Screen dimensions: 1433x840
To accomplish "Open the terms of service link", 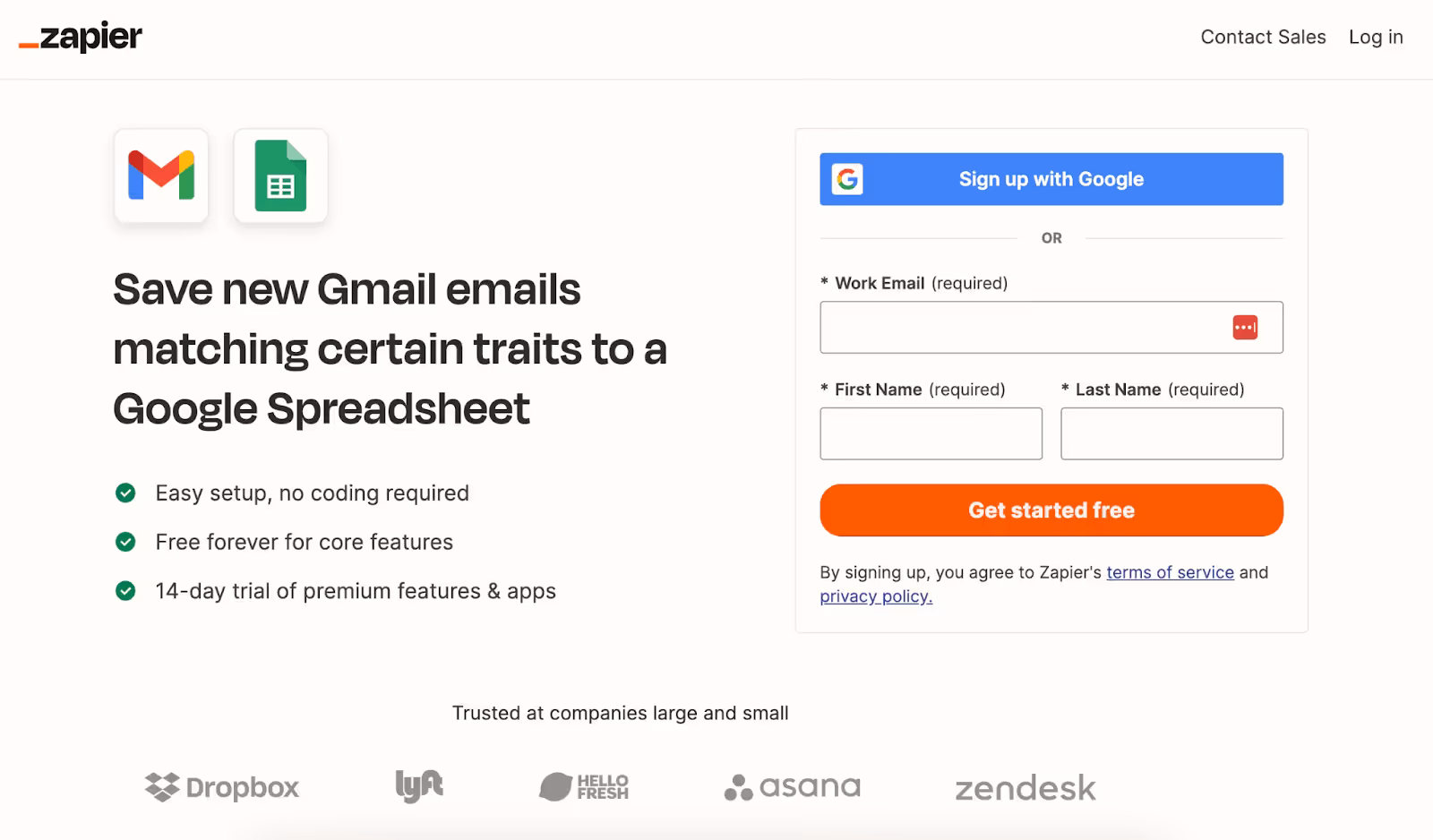I will 1170,572.
